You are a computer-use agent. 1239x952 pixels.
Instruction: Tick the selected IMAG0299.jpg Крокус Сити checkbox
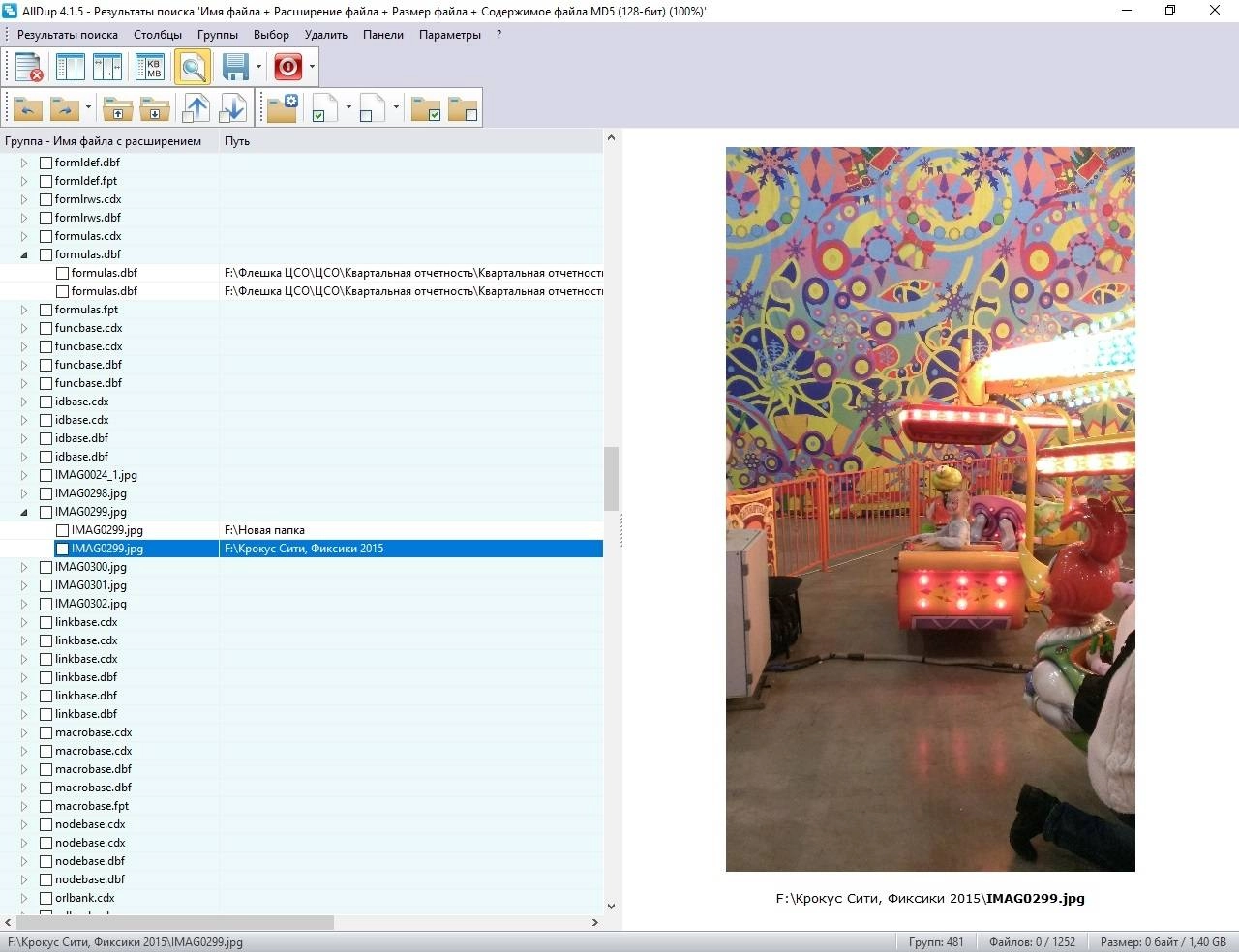(62, 549)
